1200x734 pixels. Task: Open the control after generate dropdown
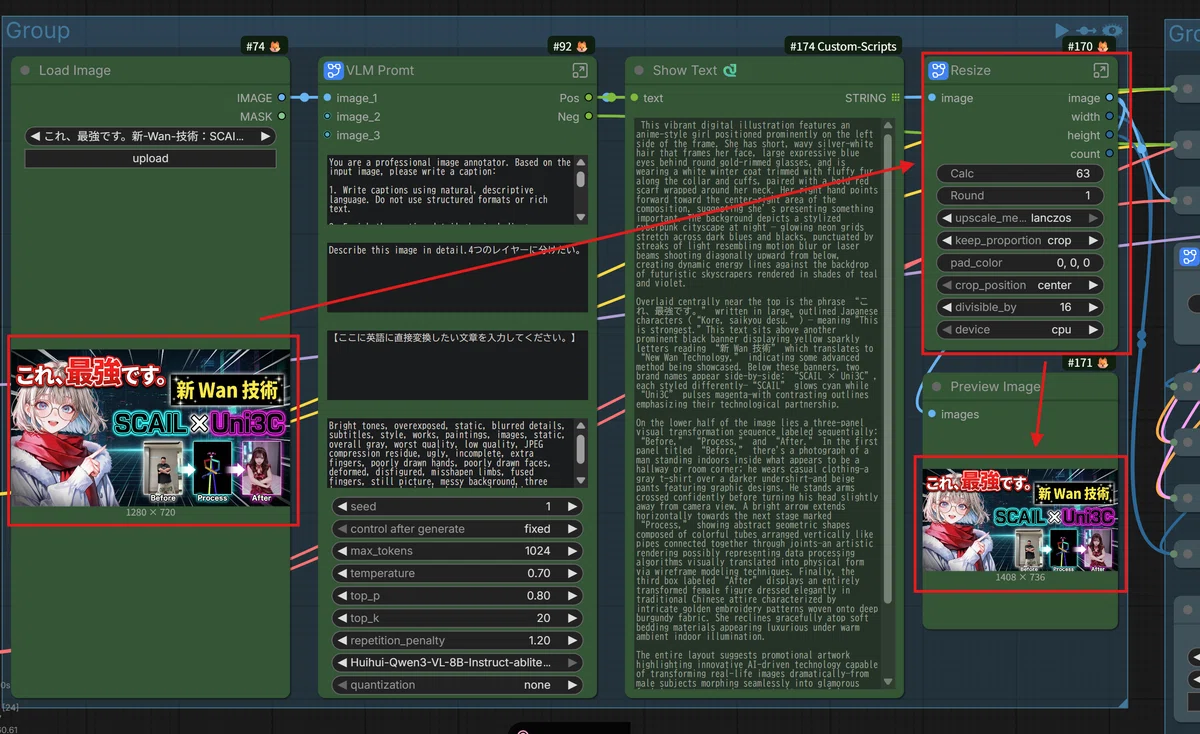(457, 529)
